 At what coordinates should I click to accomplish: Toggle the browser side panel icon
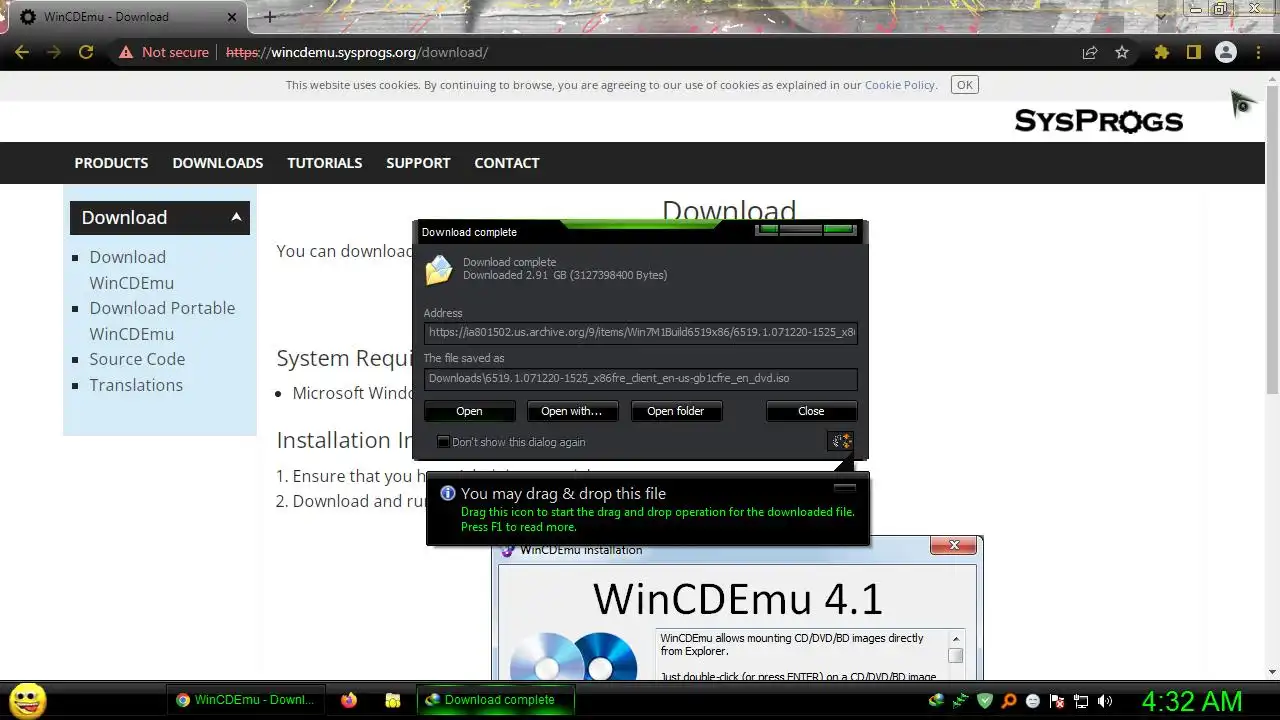[1193, 52]
